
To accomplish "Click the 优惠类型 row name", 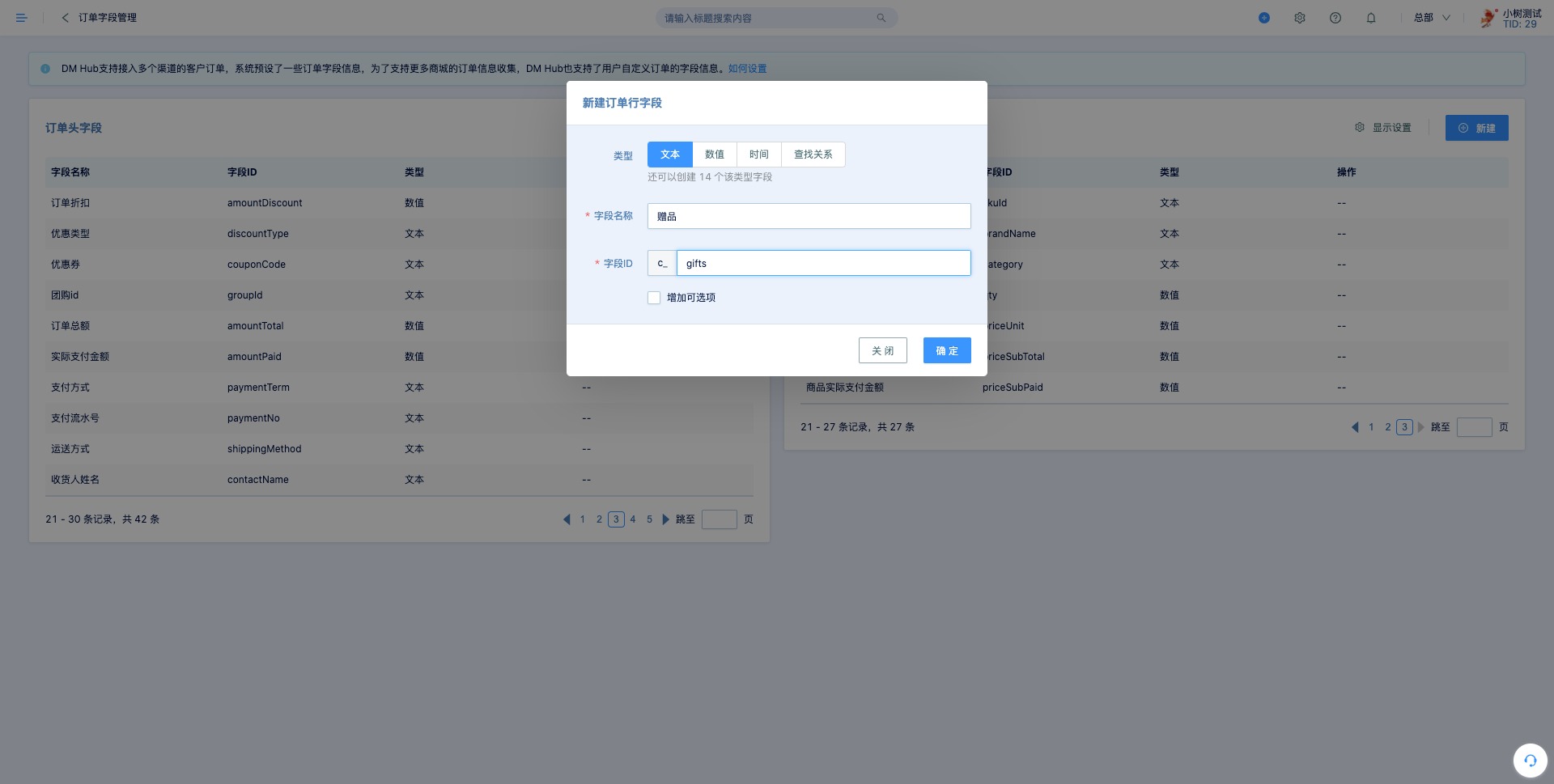I will coord(70,234).
